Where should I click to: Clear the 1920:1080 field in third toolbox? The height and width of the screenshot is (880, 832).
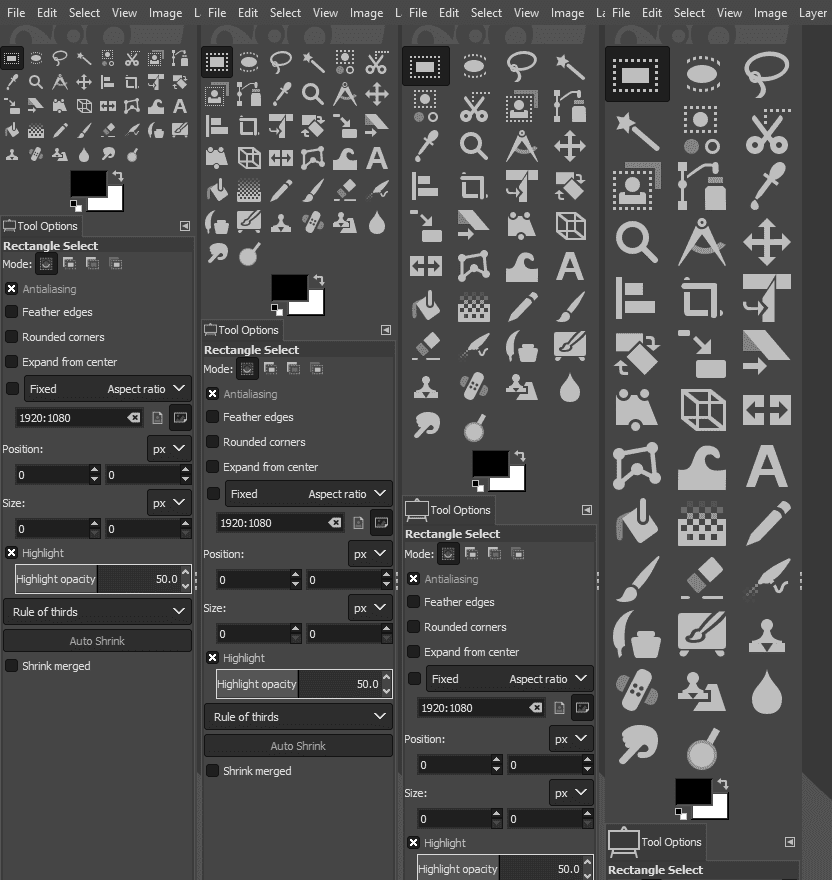point(536,708)
